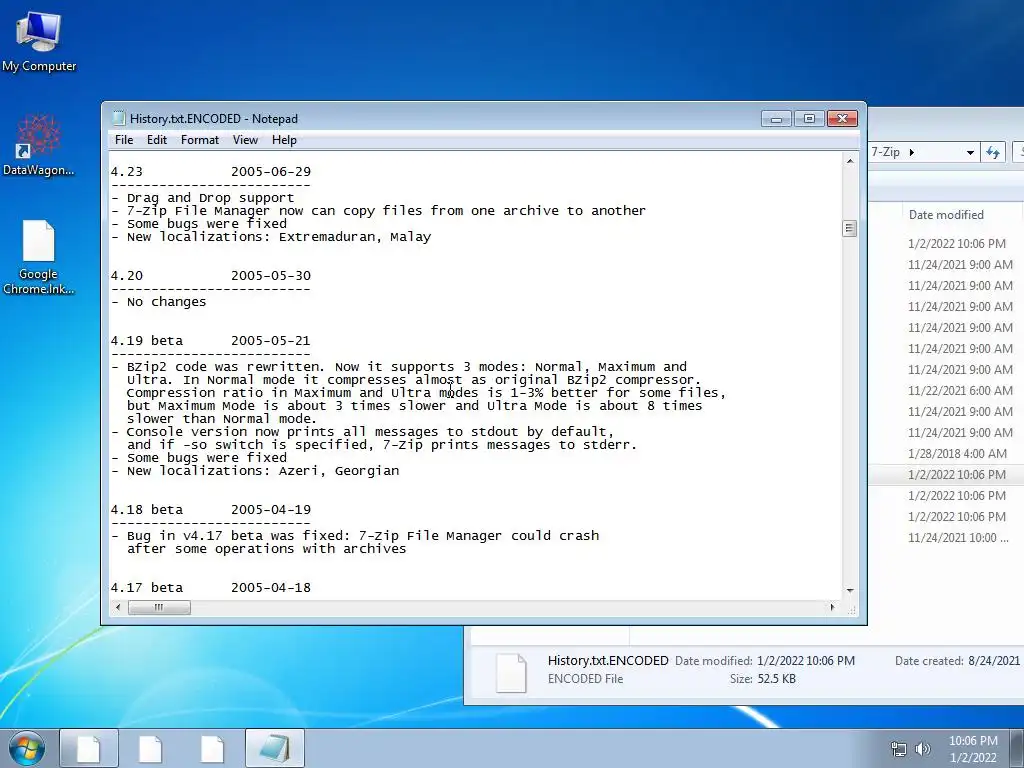
Task: Sort by Date modified column in Explorer
Action: coord(946,215)
